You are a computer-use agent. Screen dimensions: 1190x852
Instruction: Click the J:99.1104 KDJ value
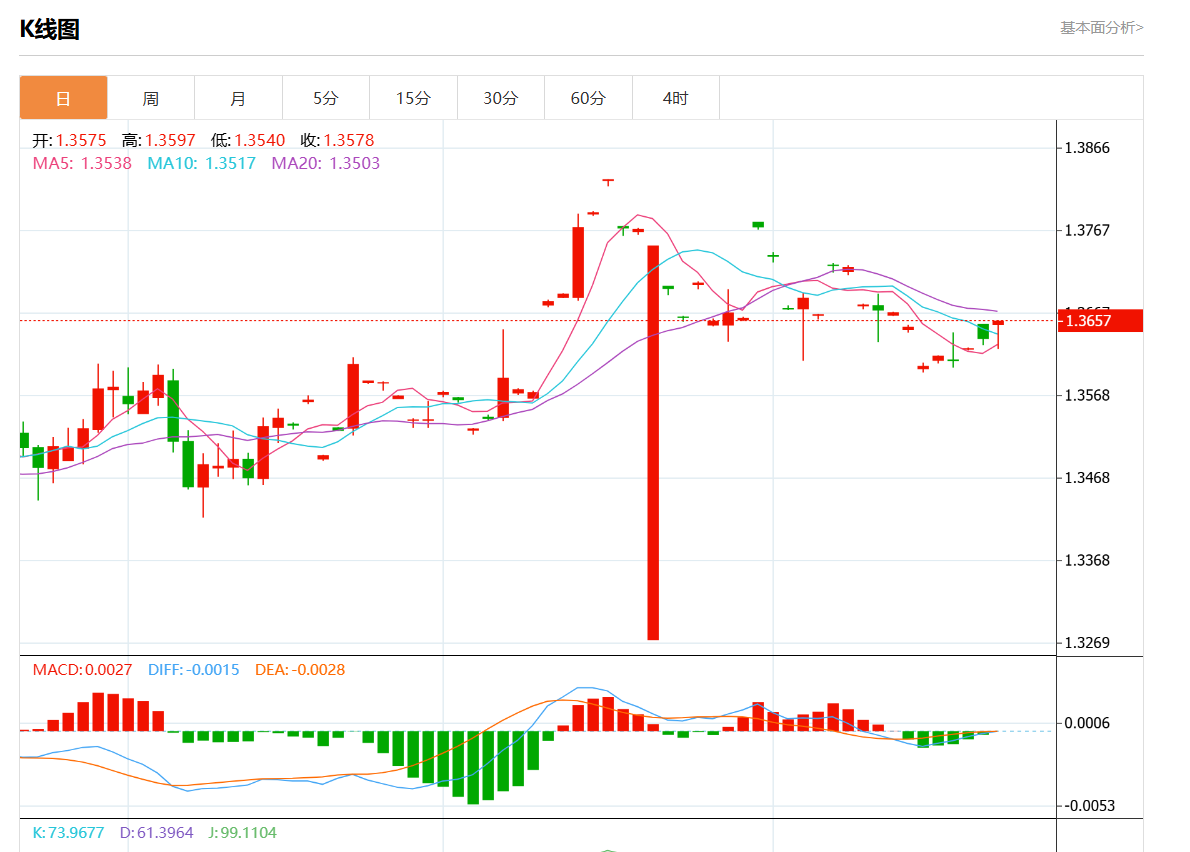click(242, 832)
